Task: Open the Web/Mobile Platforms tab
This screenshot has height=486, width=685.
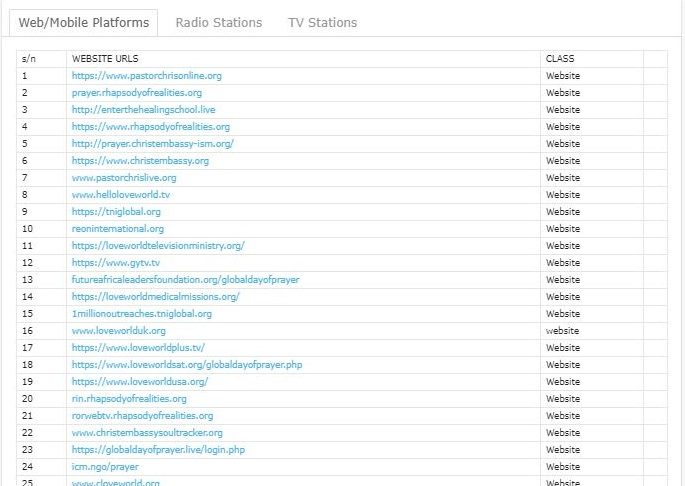Action: point(84,22)
